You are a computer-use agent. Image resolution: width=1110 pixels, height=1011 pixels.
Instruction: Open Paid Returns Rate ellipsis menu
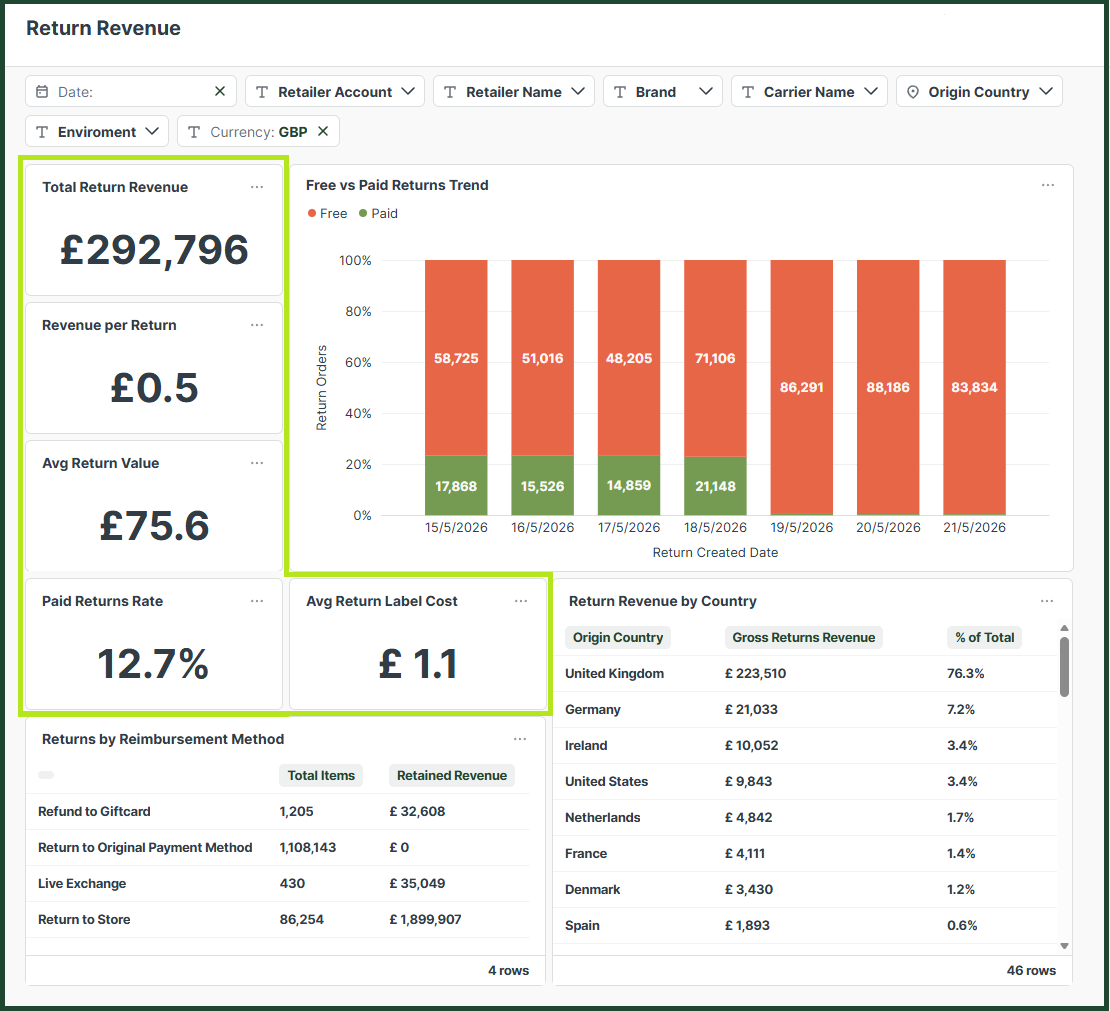point(257,601)
